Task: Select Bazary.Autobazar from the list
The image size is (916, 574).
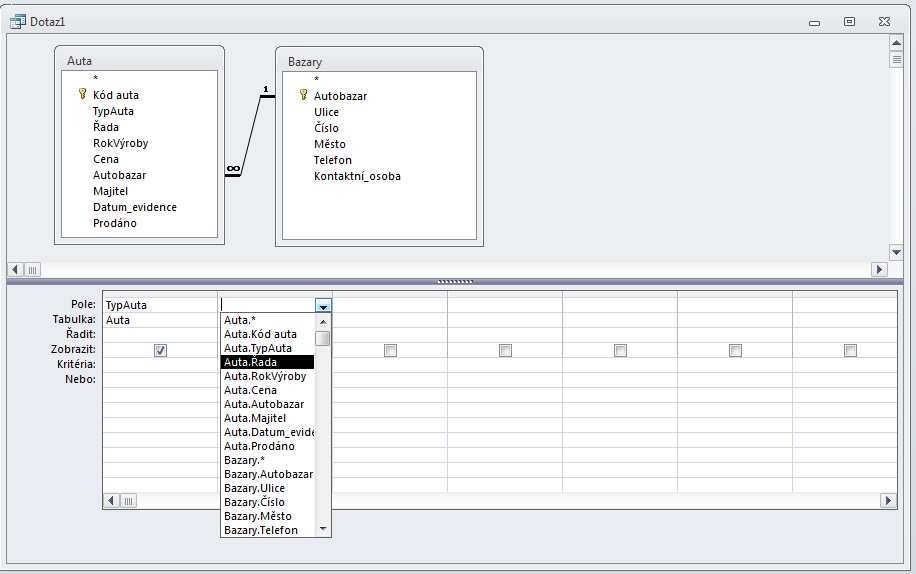Action: tap(268, 474)
